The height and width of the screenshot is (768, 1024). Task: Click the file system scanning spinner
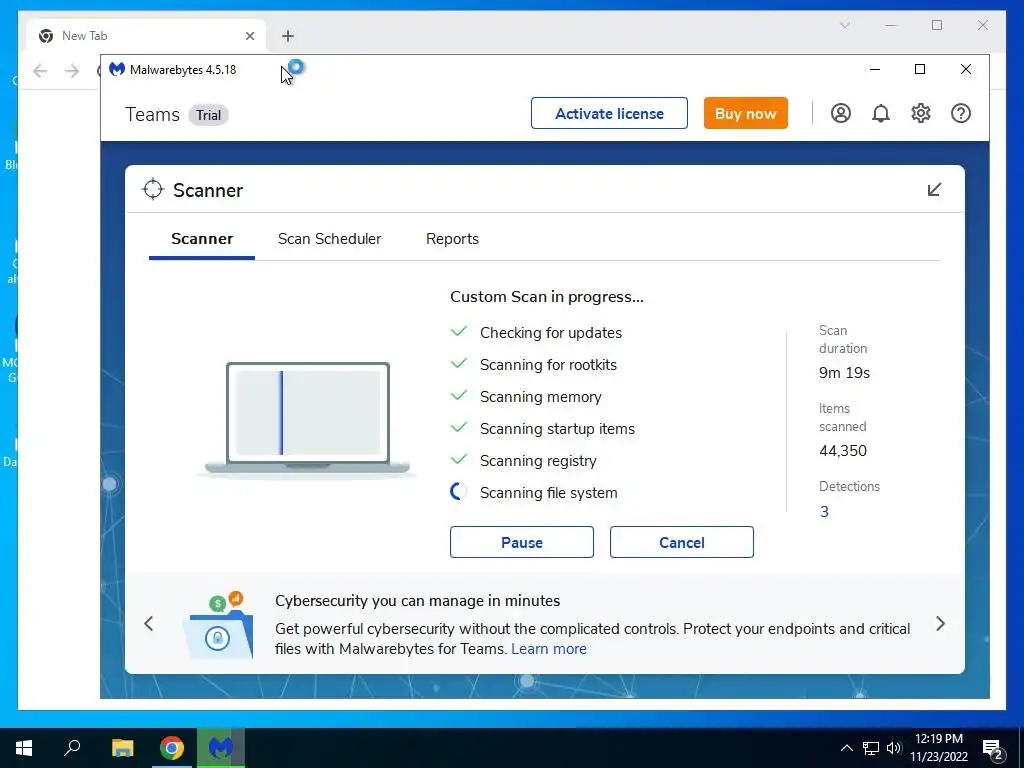tap(459, 492)
